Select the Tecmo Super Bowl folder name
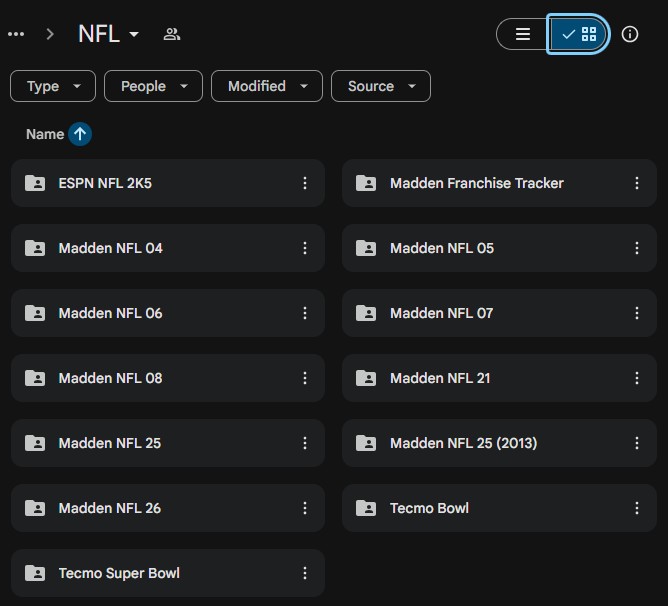This screenshot has height=606, width=668. point(119,573)
